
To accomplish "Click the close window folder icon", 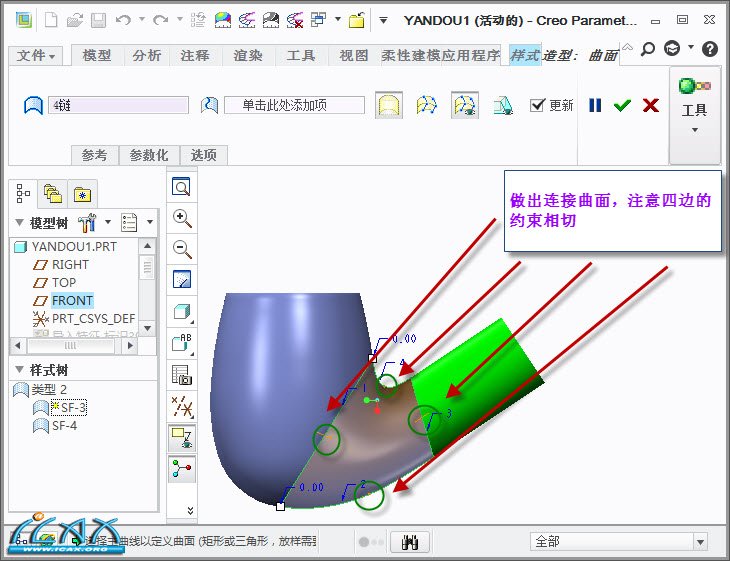I will coord(357,20).
